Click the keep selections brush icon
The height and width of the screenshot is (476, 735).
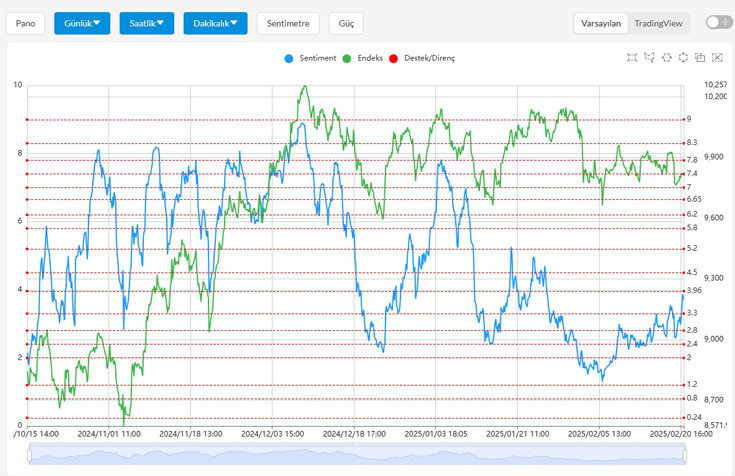click(x=700, y=58)
